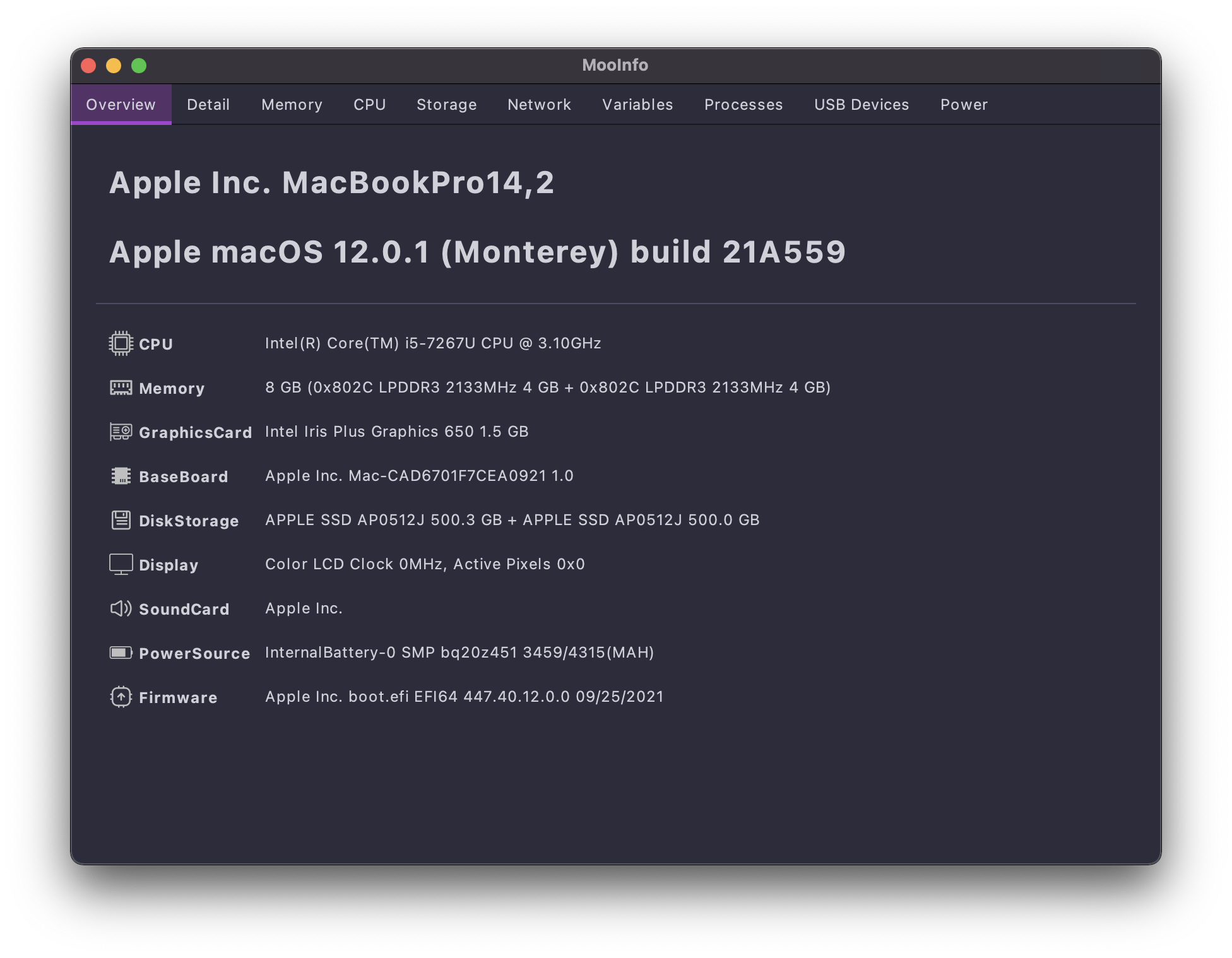Click the DiskStorage floppy icon

[x=121, y=520]
